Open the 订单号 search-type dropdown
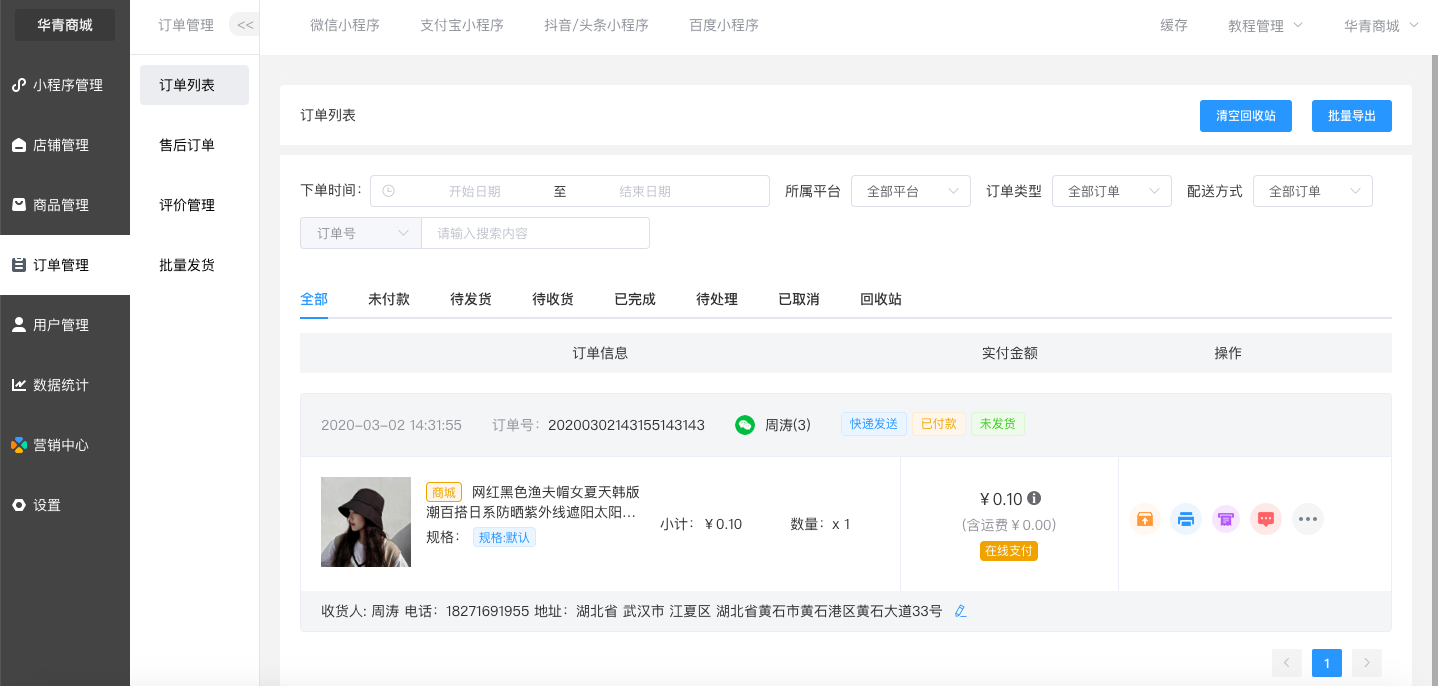Image resolution: width=1438 pixels, height=686 pixels. (361, 233)
